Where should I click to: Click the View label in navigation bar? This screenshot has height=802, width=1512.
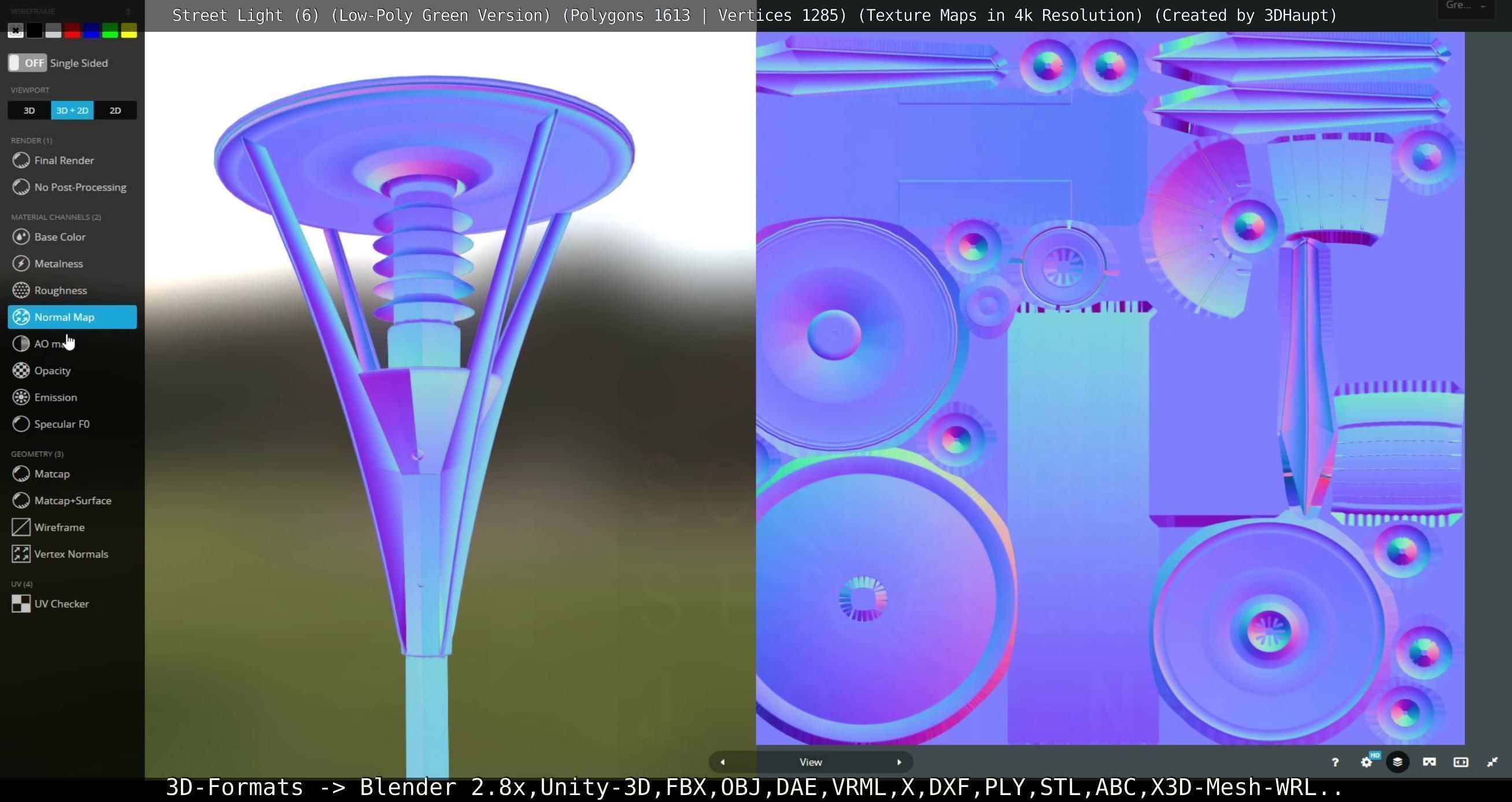pos(811,762)
